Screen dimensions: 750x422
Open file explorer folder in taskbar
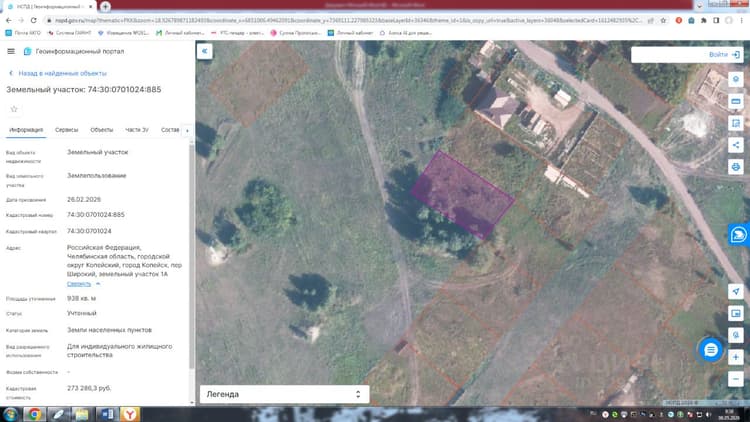[82, 414]
